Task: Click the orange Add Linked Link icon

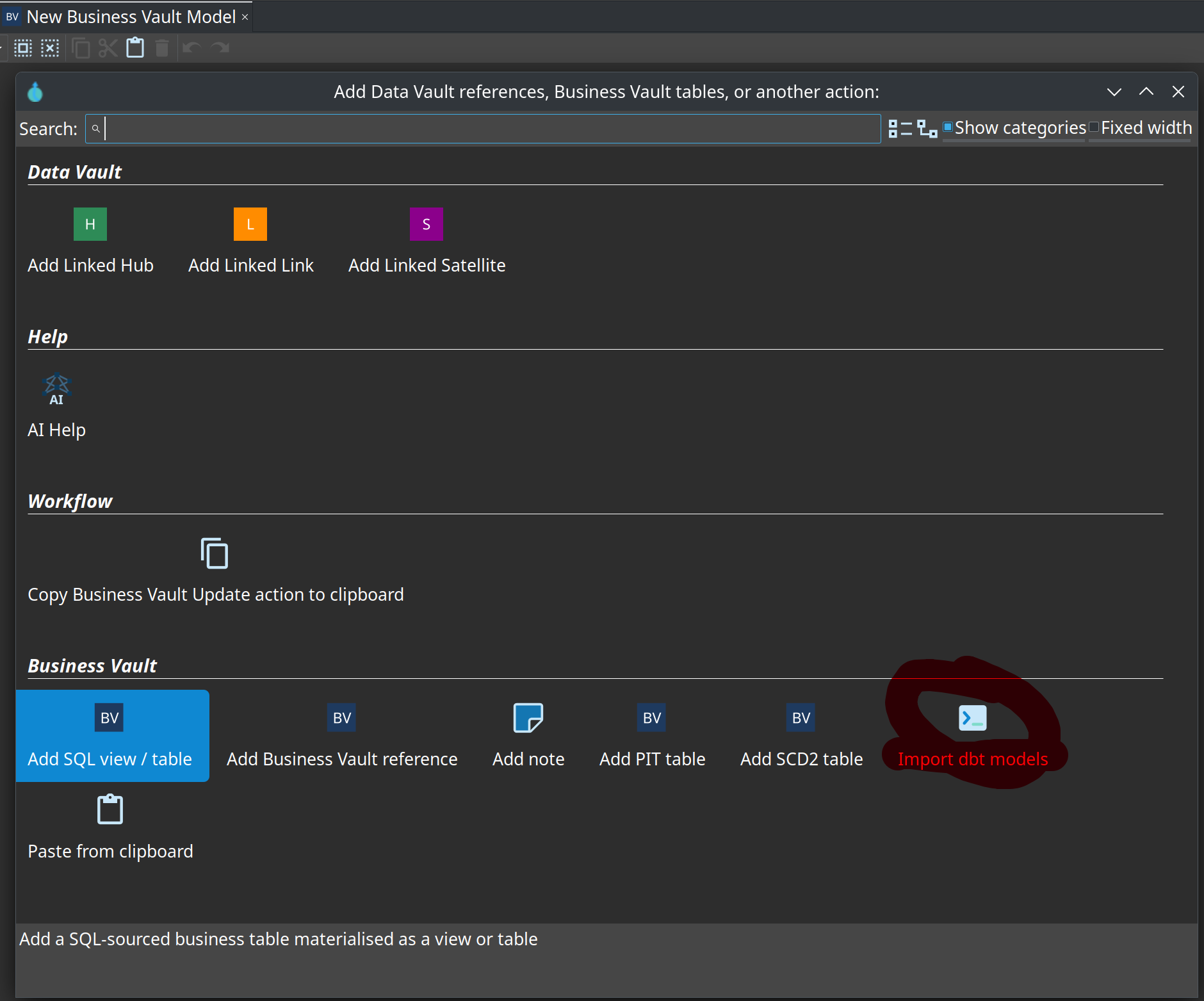Action: [x=250, y=224]
